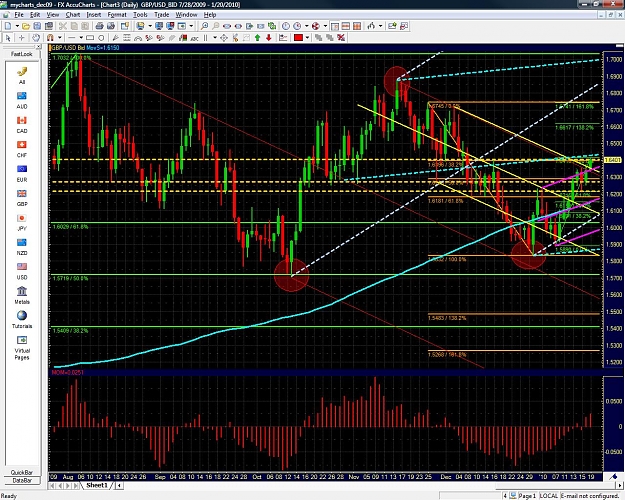Select JPY currency in FastLook panel

[22, 222]
